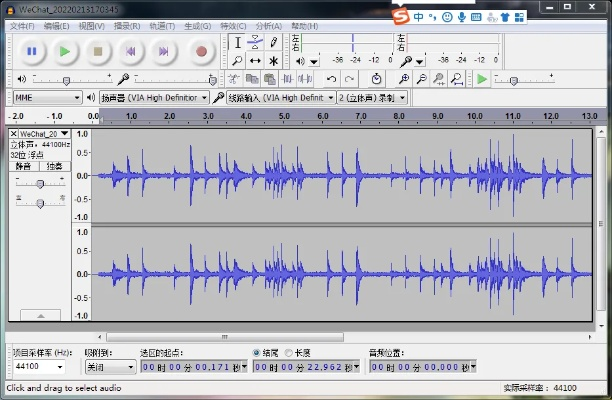Select the 长度 (Length) radio button

pyautogui.click(x=290, y=353)
